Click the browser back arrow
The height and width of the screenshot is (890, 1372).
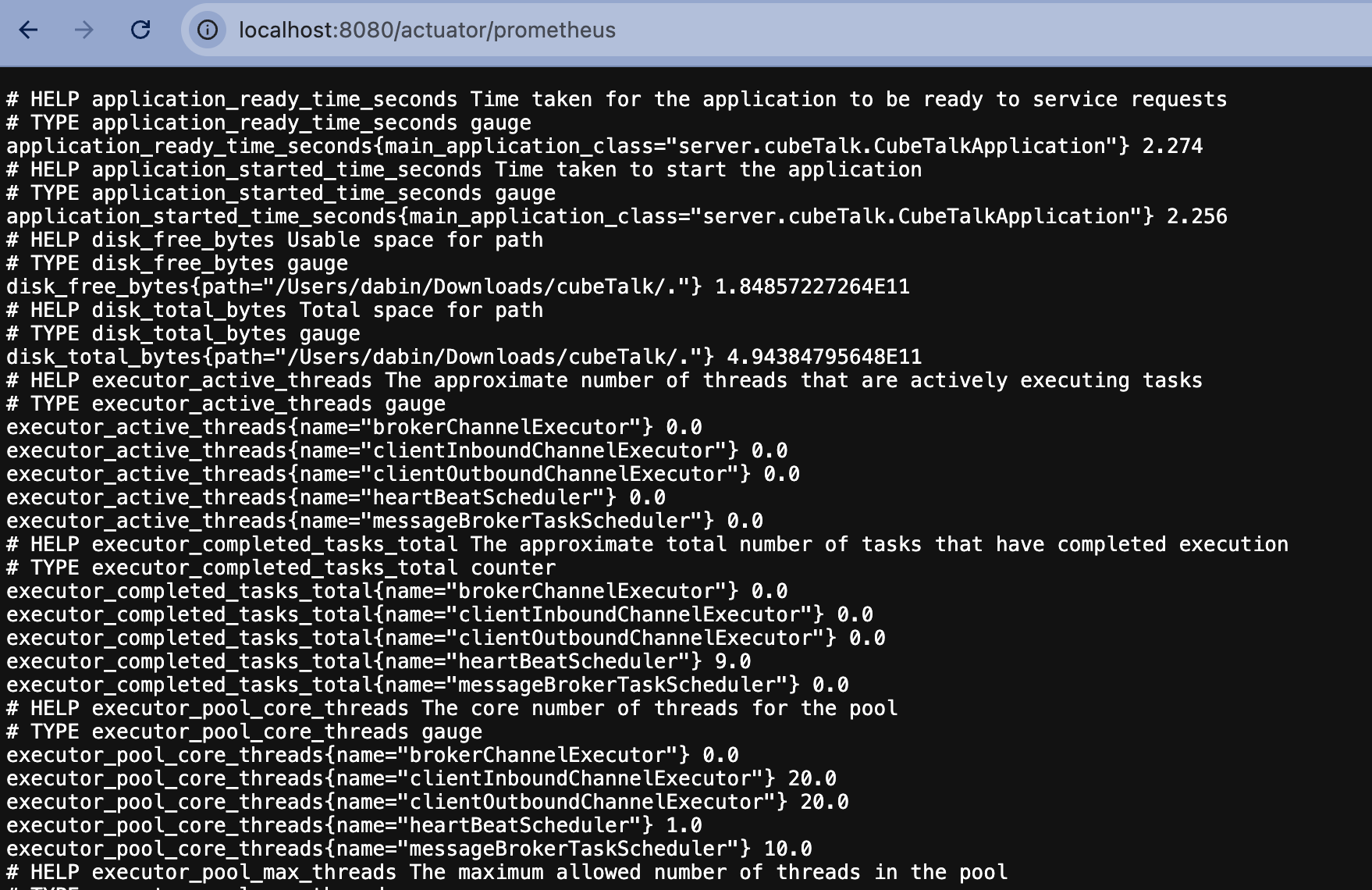[29, 30]
